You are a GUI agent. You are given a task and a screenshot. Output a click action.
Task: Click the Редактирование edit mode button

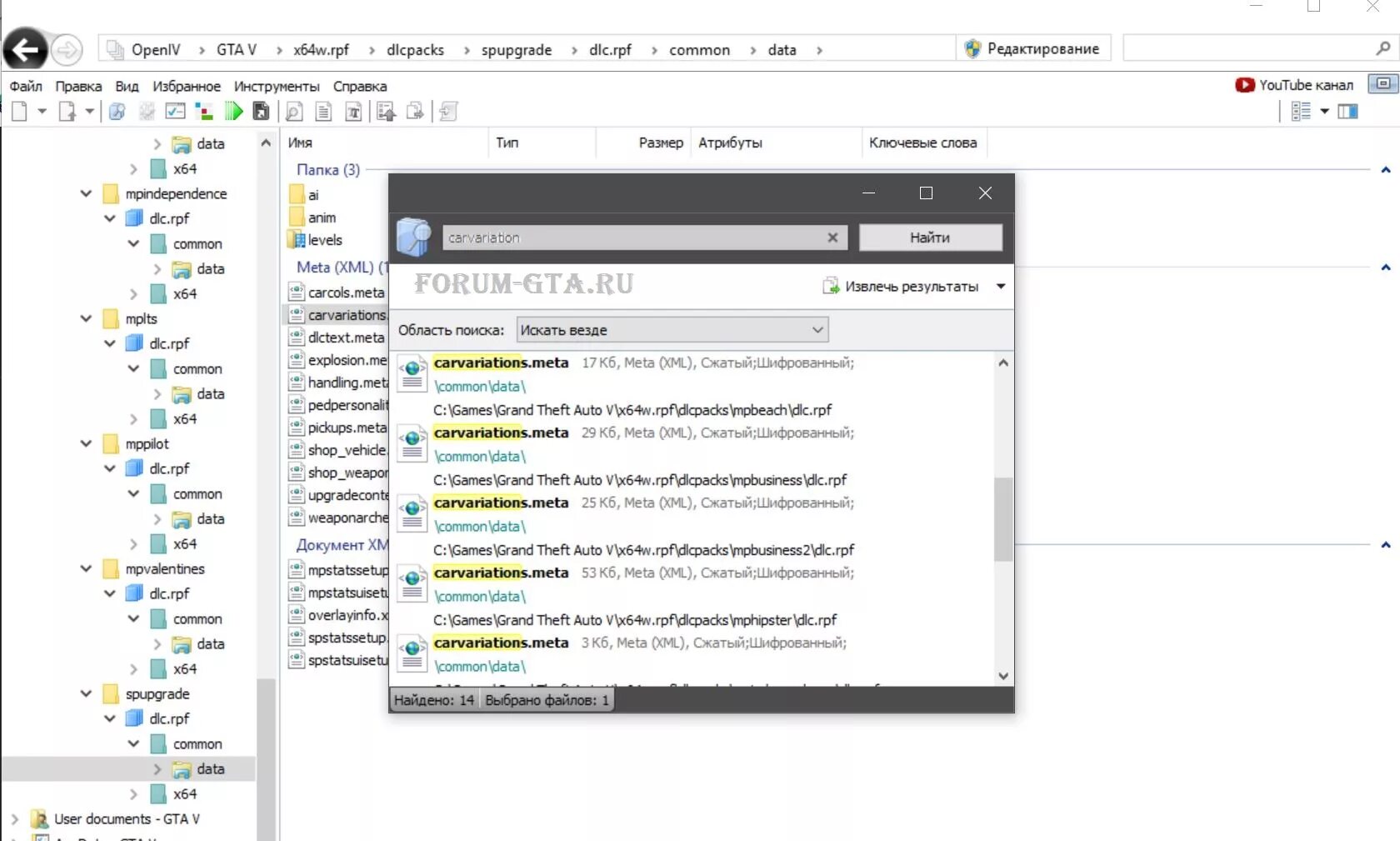coord(1032,49)
